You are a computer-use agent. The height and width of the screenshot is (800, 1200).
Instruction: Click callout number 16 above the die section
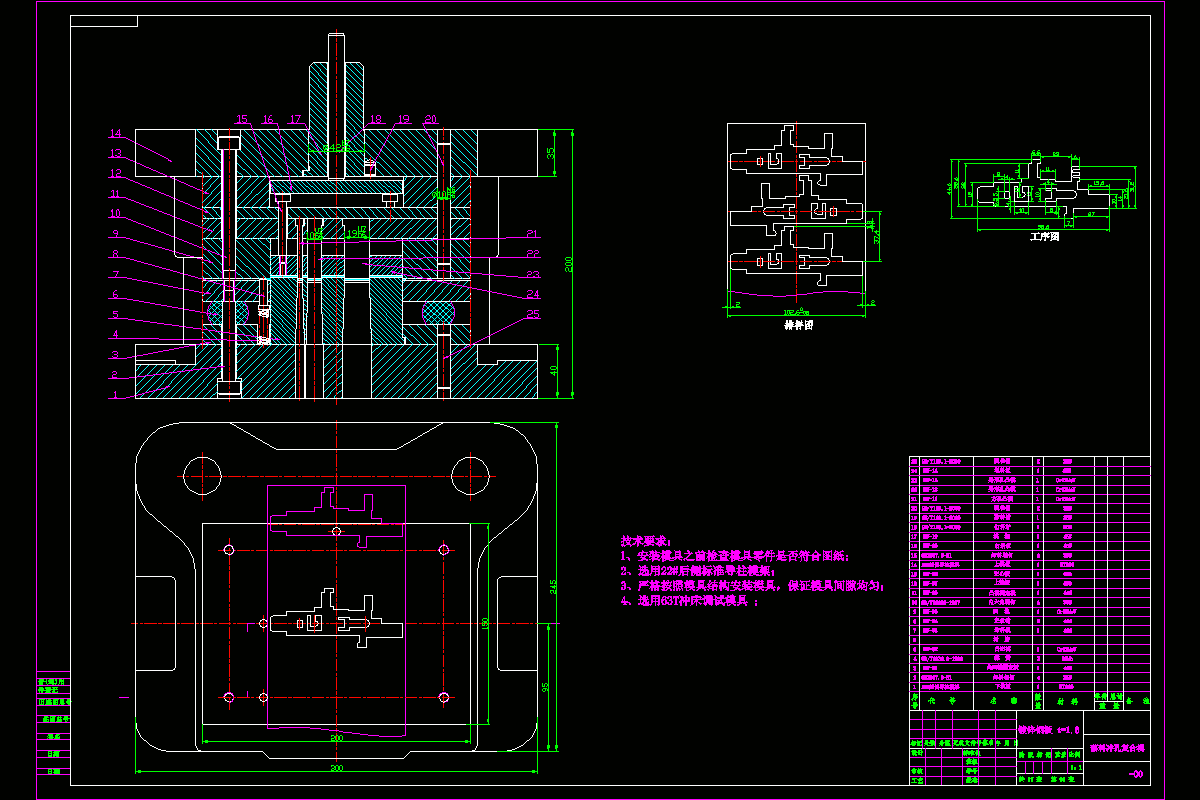268,120
